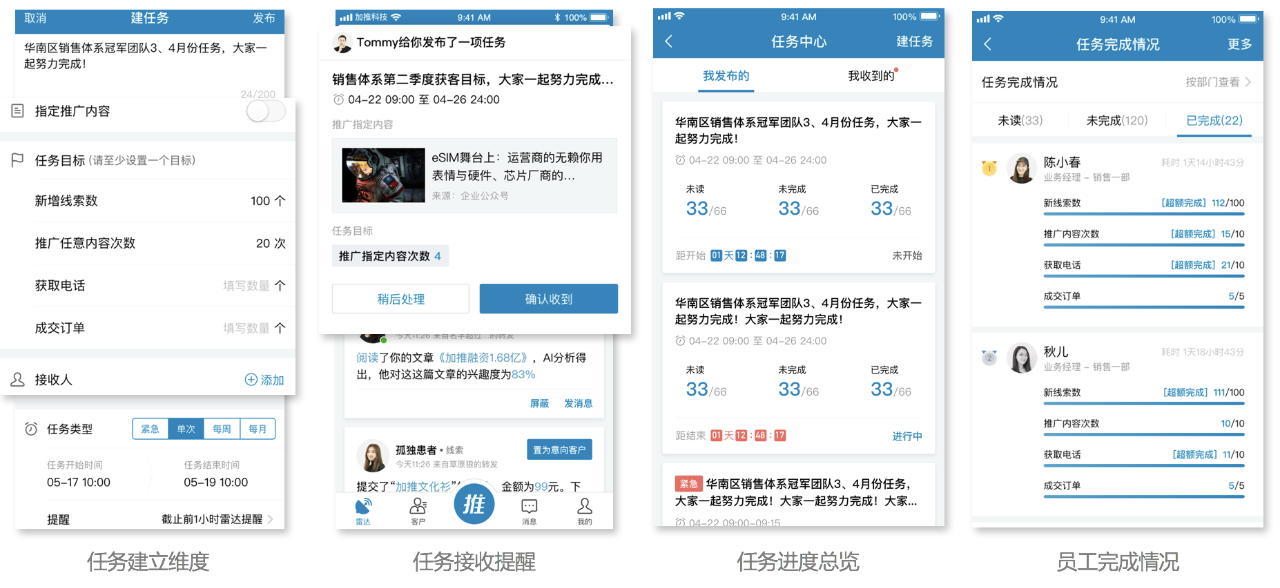Click 陈小春's avatar
The width and height of the screenshot is (1280, 588).
(x=1021, y=169)
